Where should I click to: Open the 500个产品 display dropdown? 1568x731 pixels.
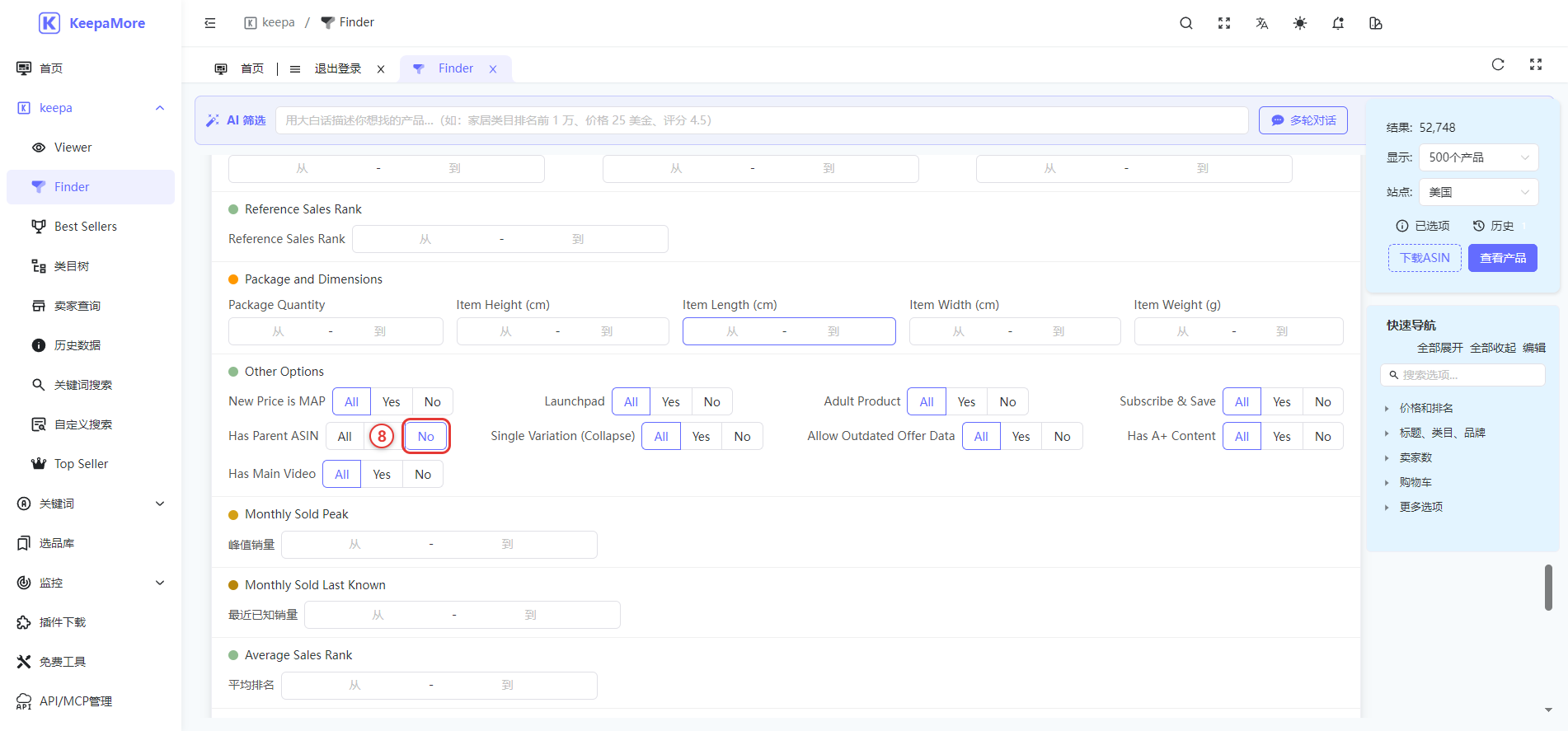[1479, 157]
